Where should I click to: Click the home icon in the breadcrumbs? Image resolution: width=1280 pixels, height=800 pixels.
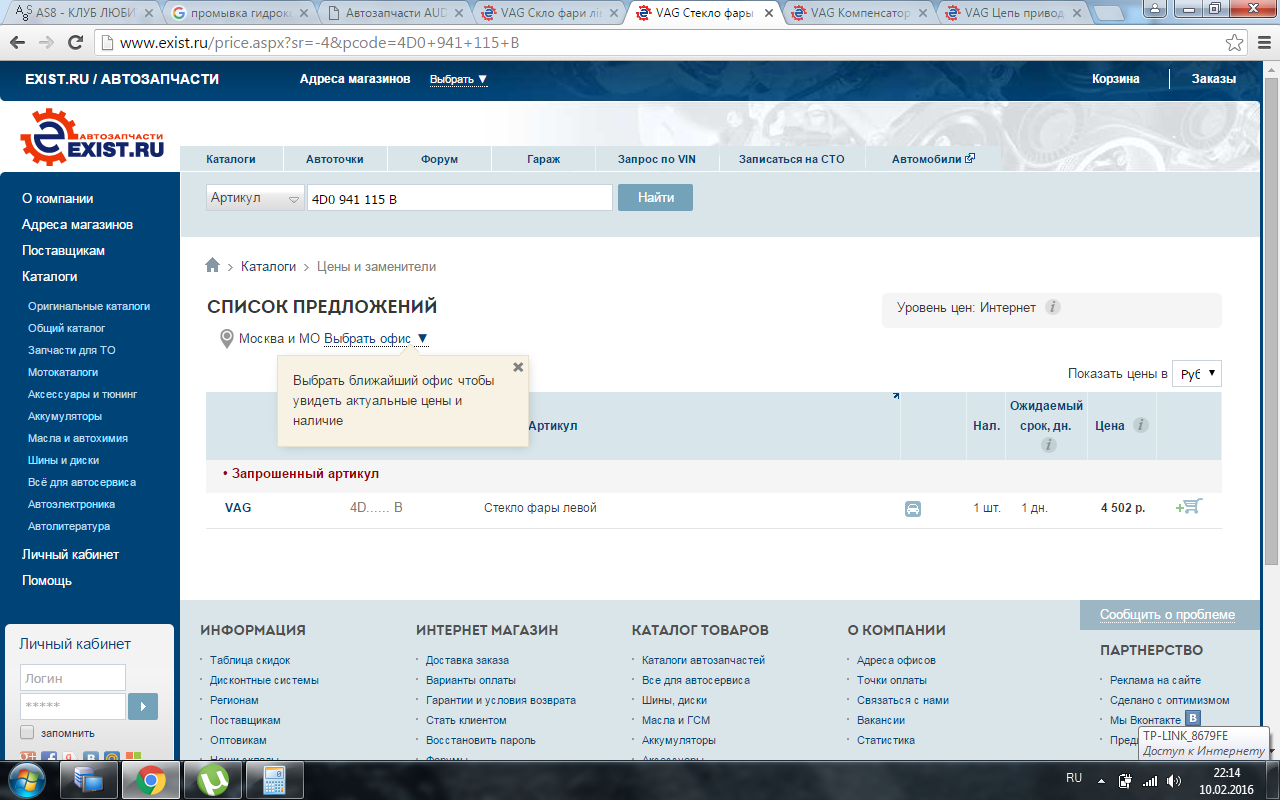point(212,265)
